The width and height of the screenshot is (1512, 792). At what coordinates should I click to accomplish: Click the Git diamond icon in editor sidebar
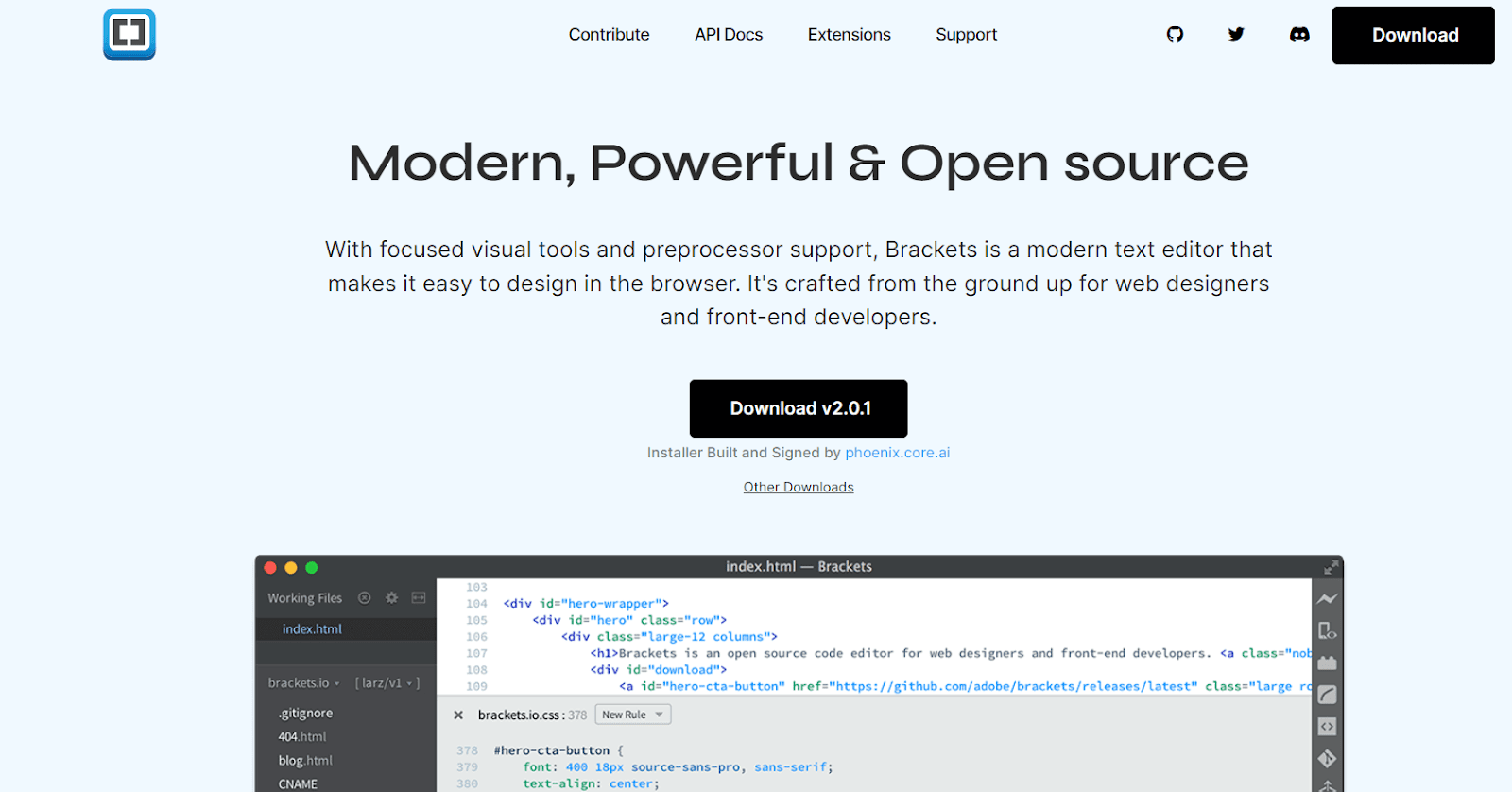[x=1327, y=759]
